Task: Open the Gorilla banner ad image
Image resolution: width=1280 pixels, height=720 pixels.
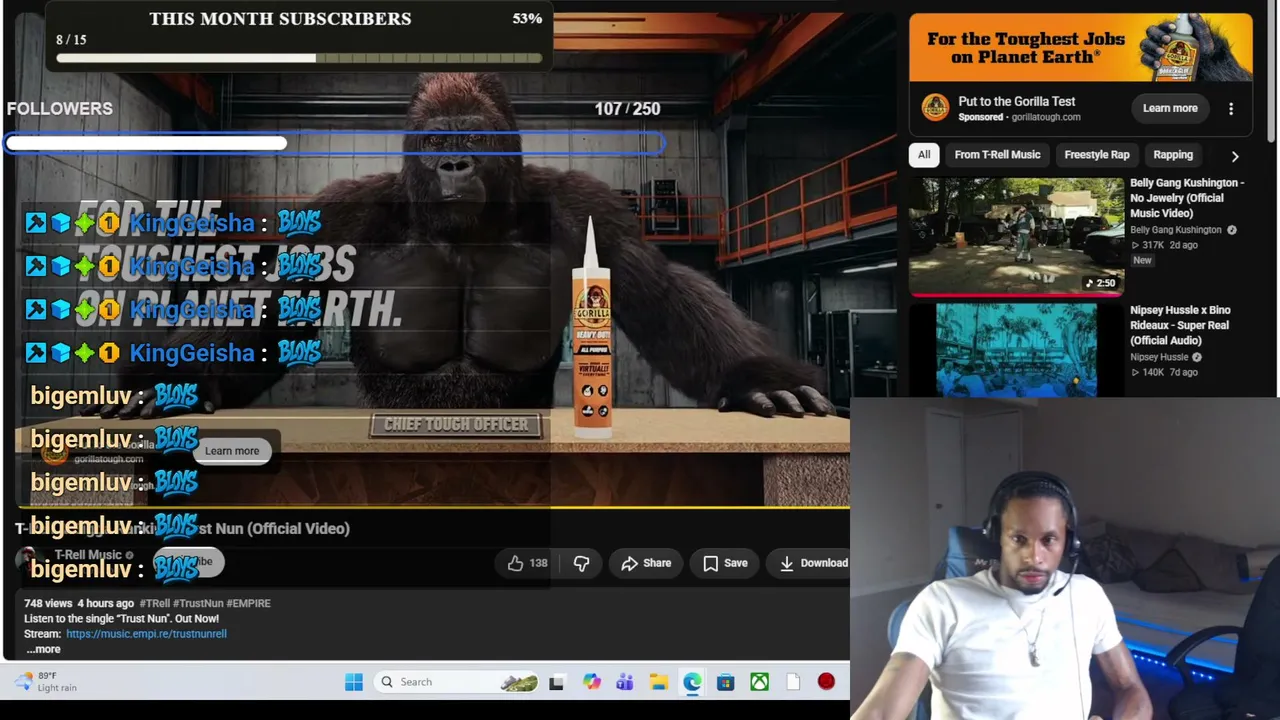Action: pyautogui.click(x=1080, y=48)
